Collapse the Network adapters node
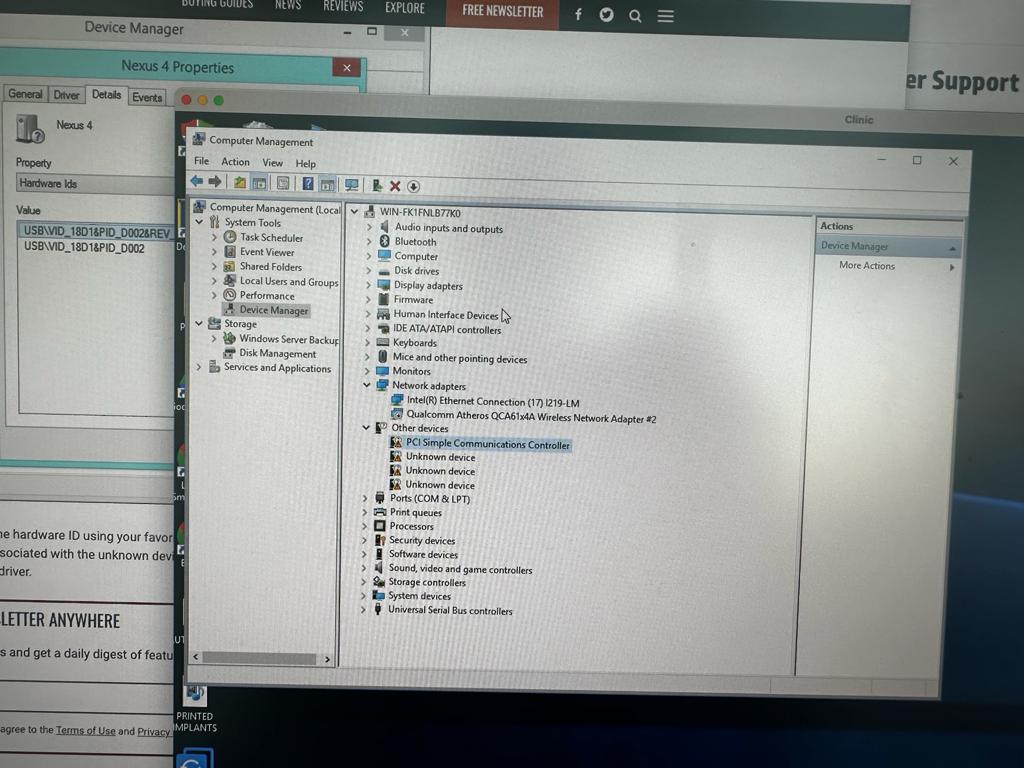This screenshot has width=1024, height=768. click(x=367, y=385)
